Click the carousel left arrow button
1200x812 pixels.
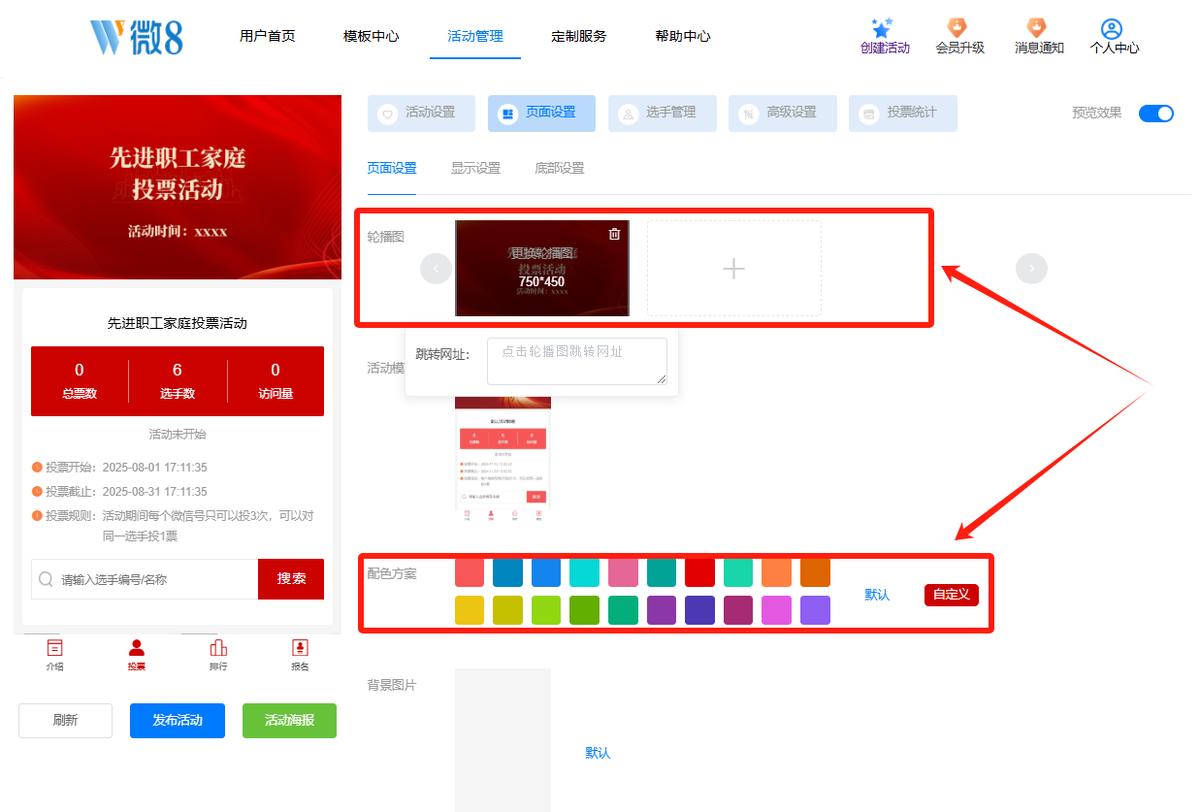tap(436, 268)
